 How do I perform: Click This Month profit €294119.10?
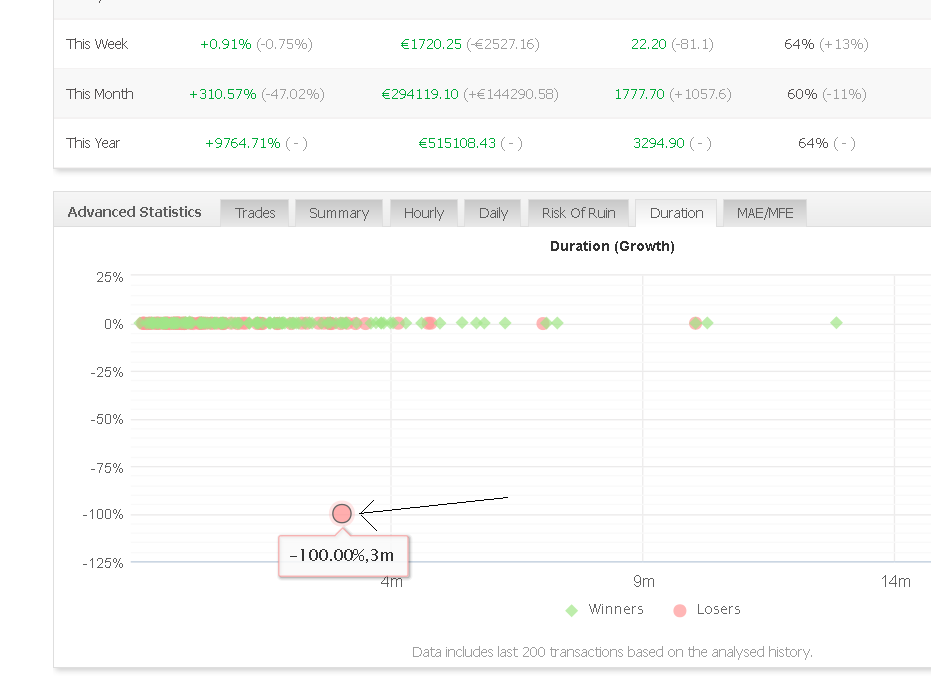[x=420, y=94]
